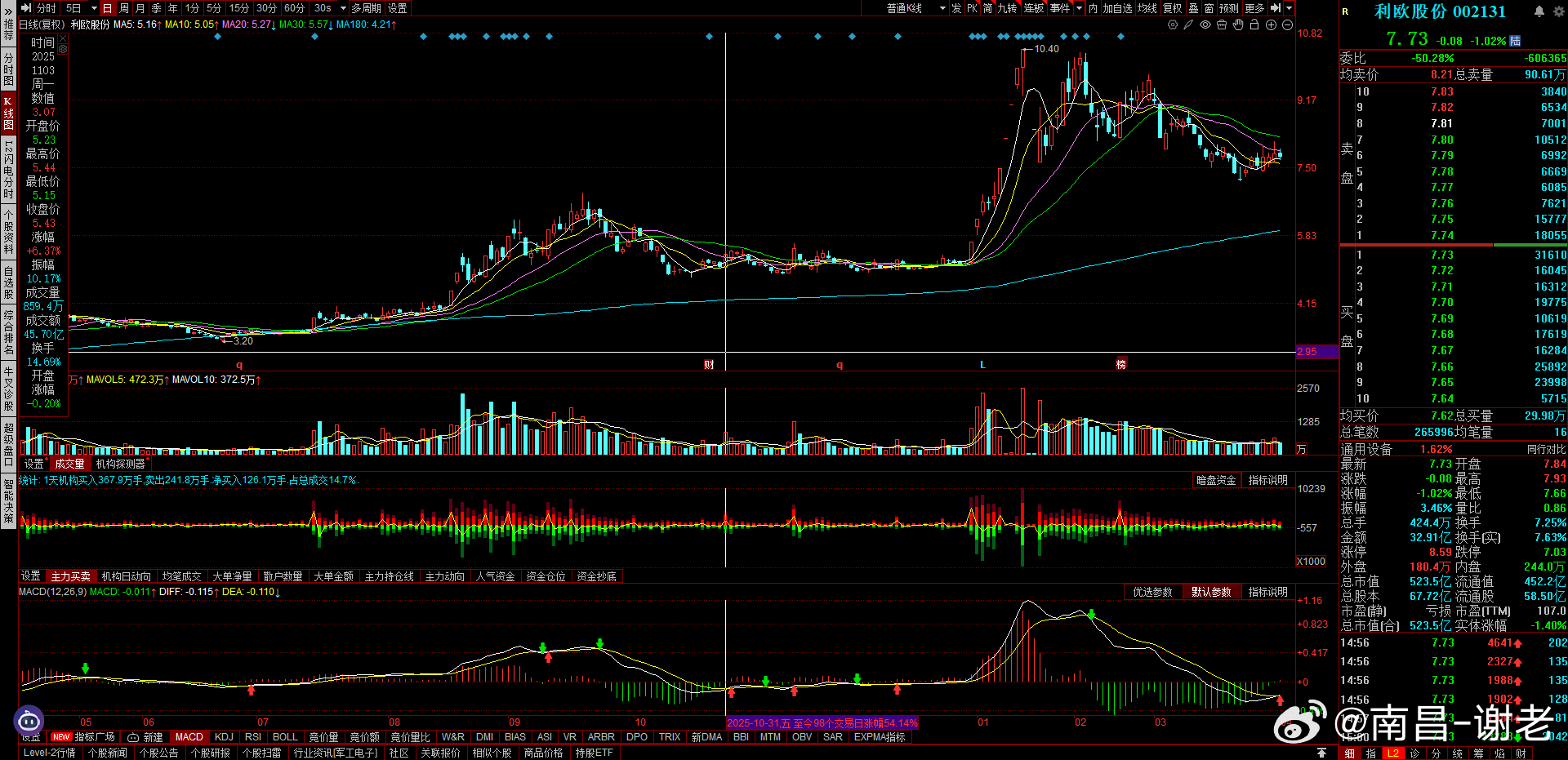Viewport: 1568px width, 760px height.
Task: Open the AI robot assistant icon
Action: 29,720
